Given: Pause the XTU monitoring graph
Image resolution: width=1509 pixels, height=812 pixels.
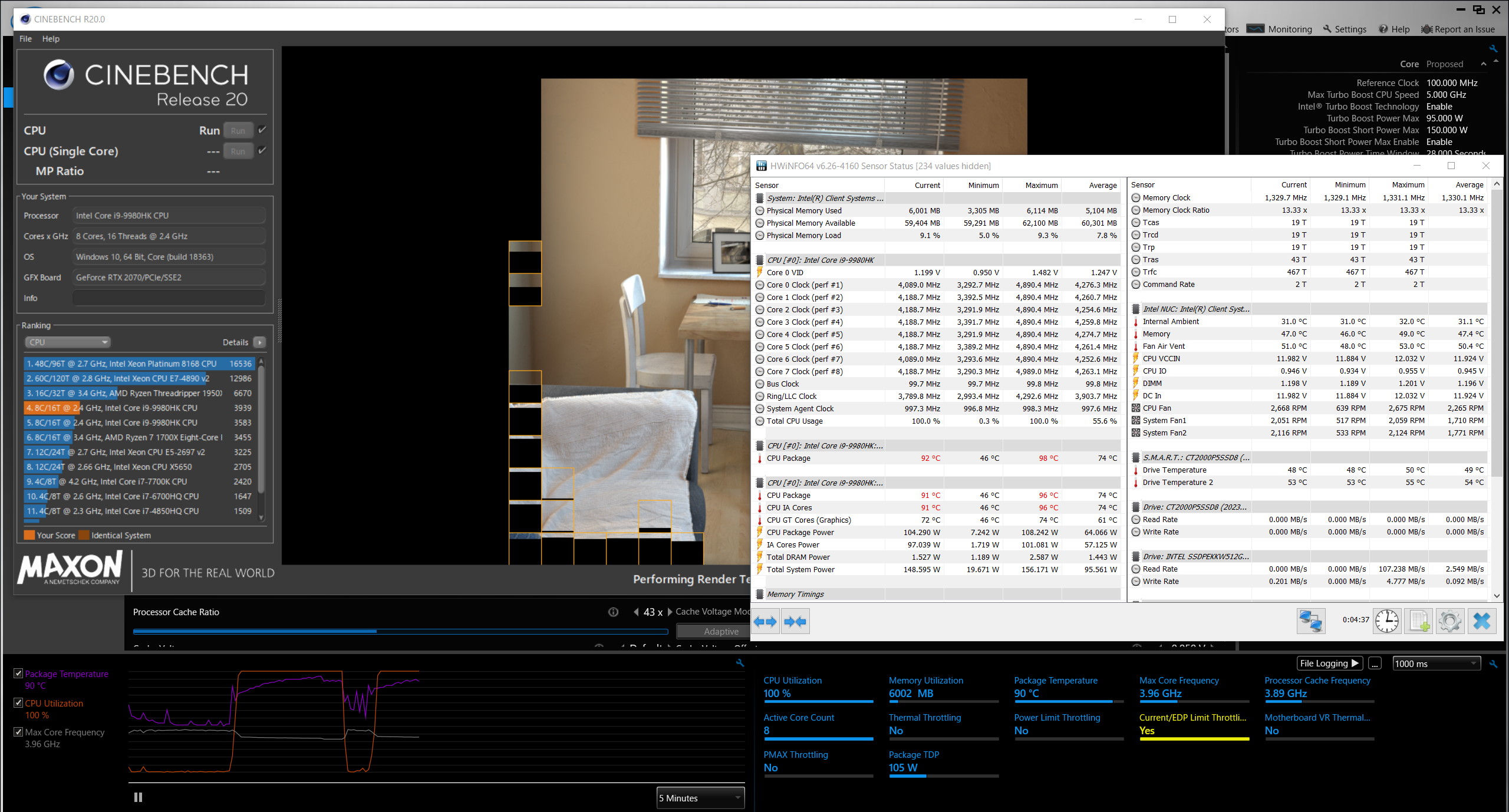Looking at the screenshot, I should [138, 797].
